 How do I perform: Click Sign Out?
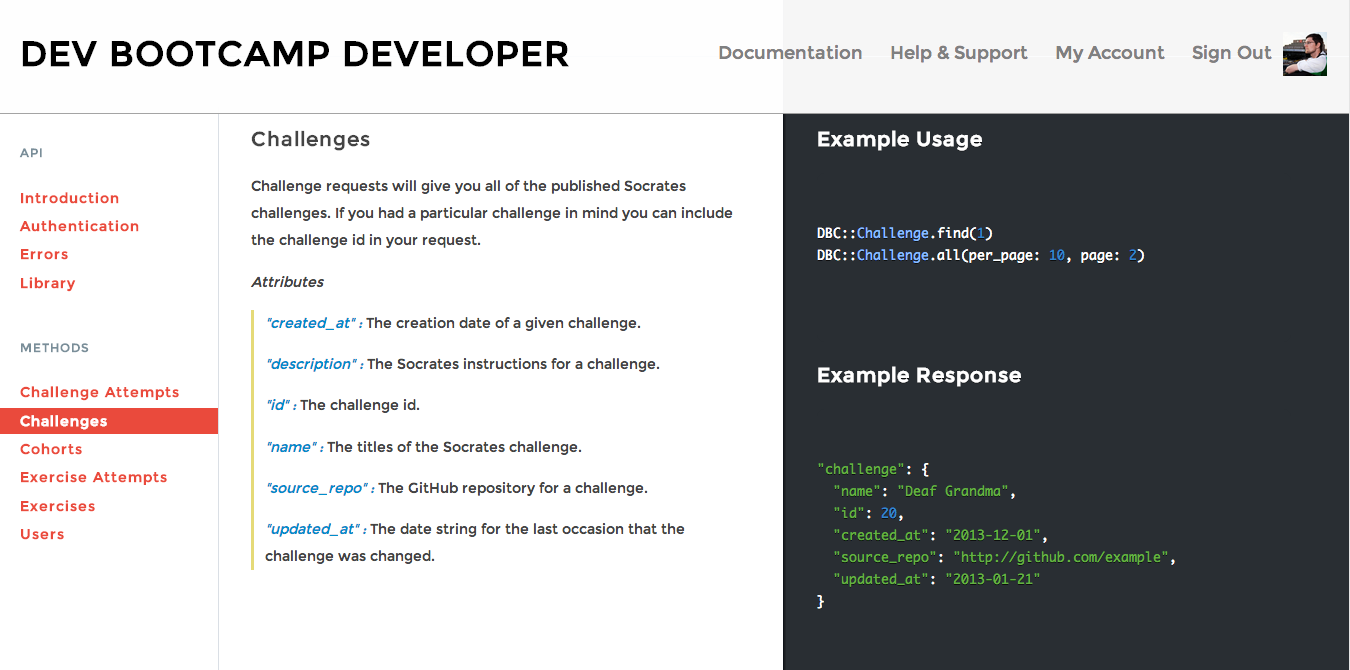[x=1231, y=53]
